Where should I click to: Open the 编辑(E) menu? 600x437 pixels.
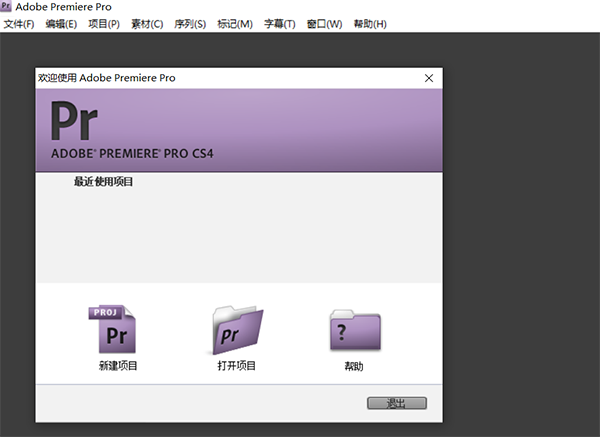(x=61, y=24)
